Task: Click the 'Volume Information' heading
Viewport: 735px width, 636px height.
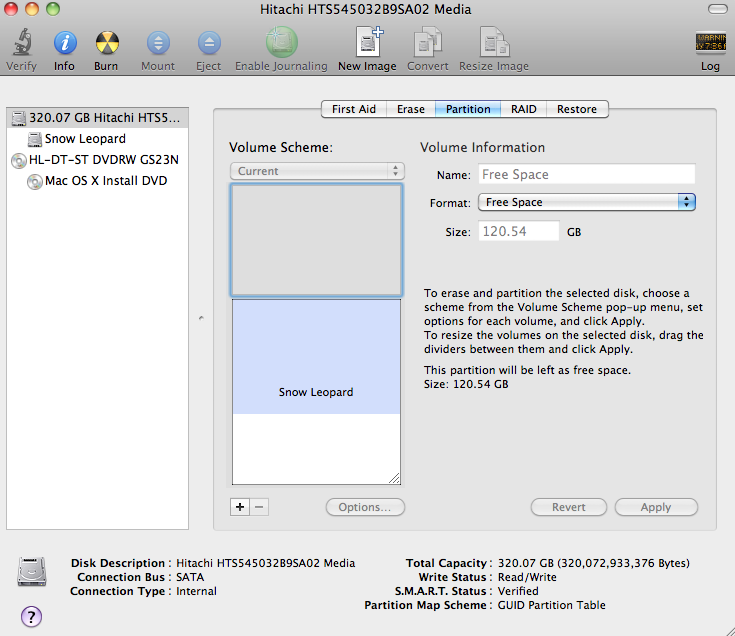Action: pyautogui.click(x=482, y=148)
